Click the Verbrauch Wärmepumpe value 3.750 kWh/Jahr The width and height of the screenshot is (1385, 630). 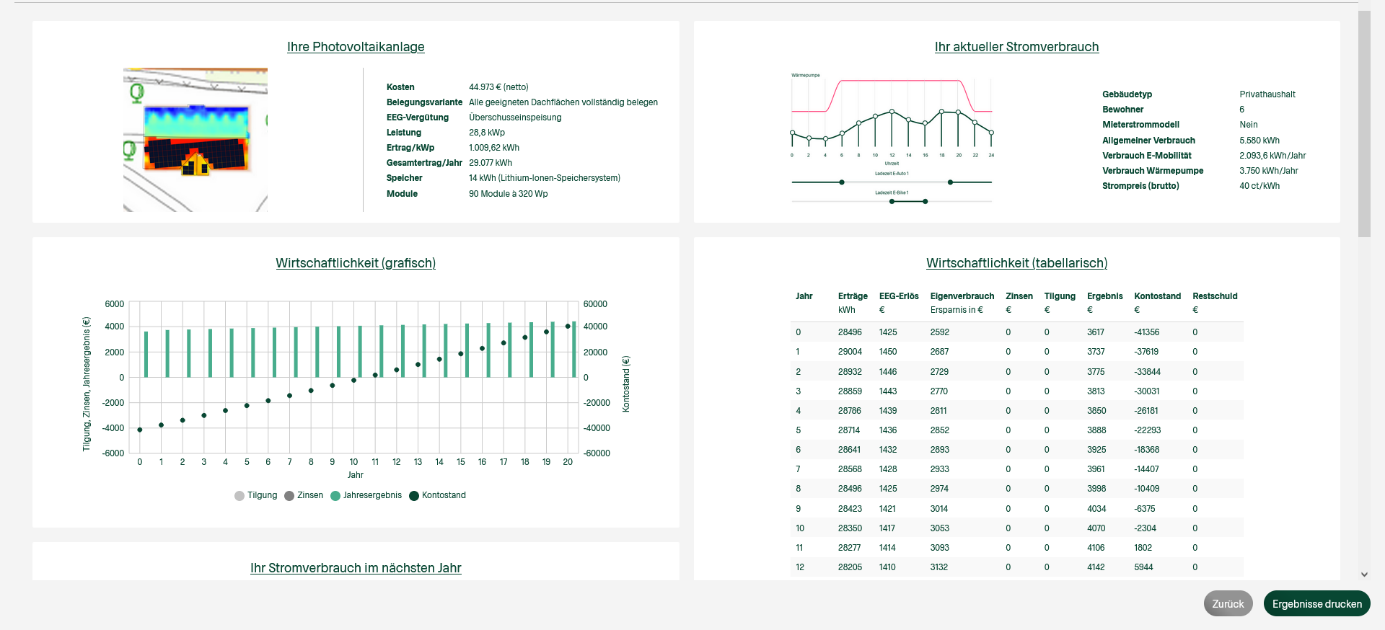tap(1268, 170)
